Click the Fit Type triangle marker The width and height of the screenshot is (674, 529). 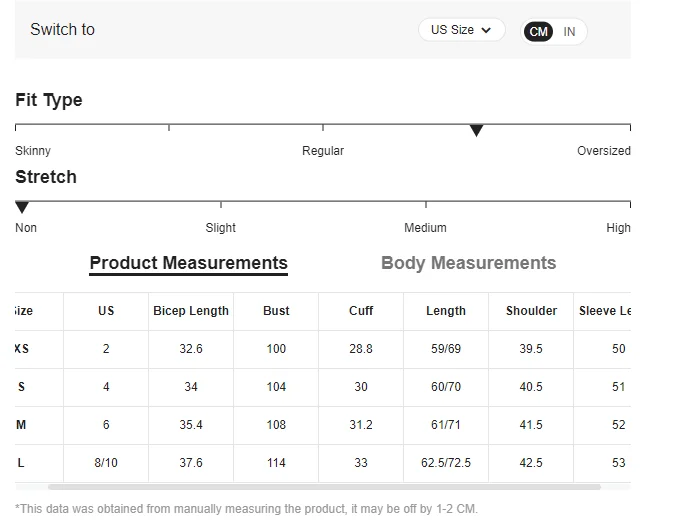tap(477, 131)
